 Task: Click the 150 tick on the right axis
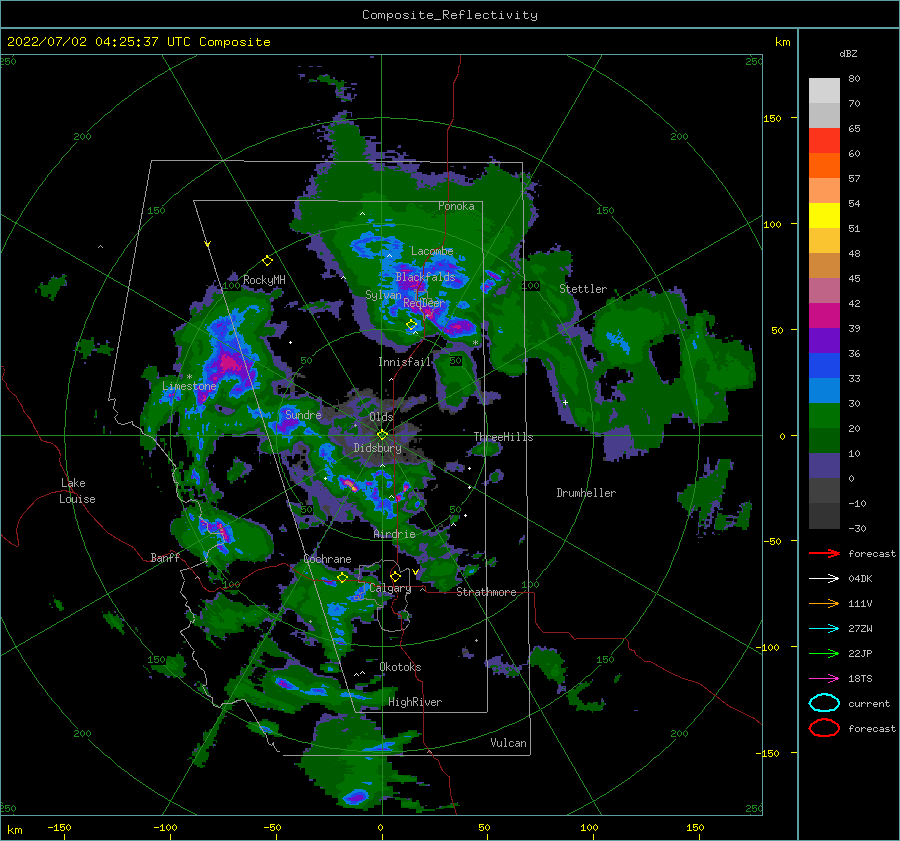[773, 118]
